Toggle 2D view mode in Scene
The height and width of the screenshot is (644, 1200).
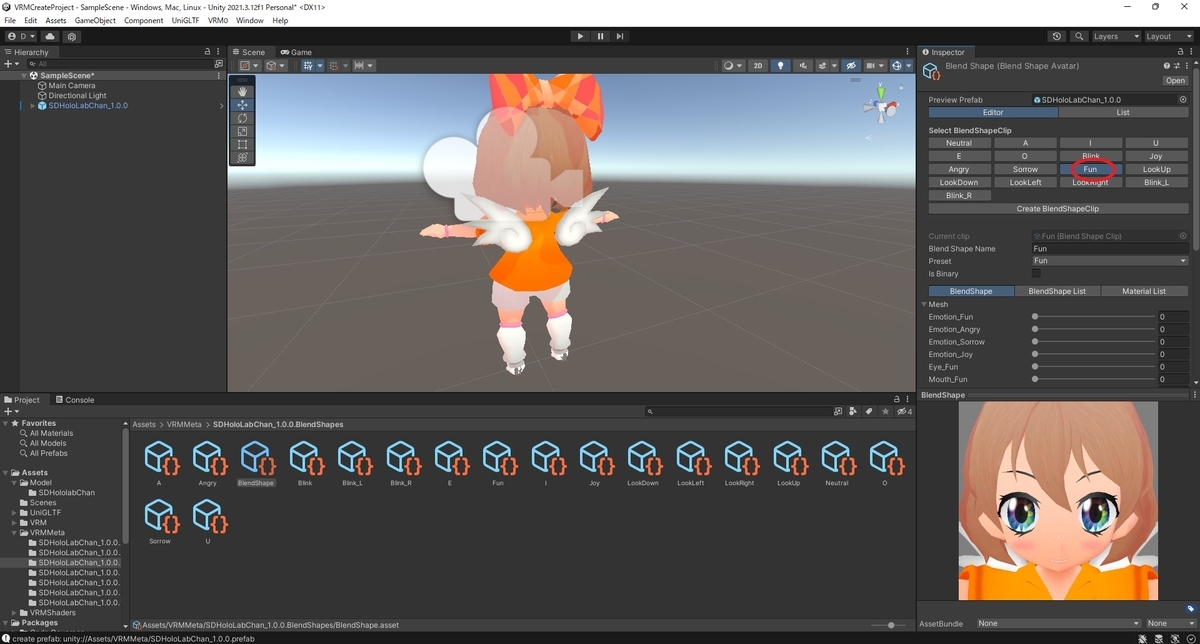(x=759, y=66)
